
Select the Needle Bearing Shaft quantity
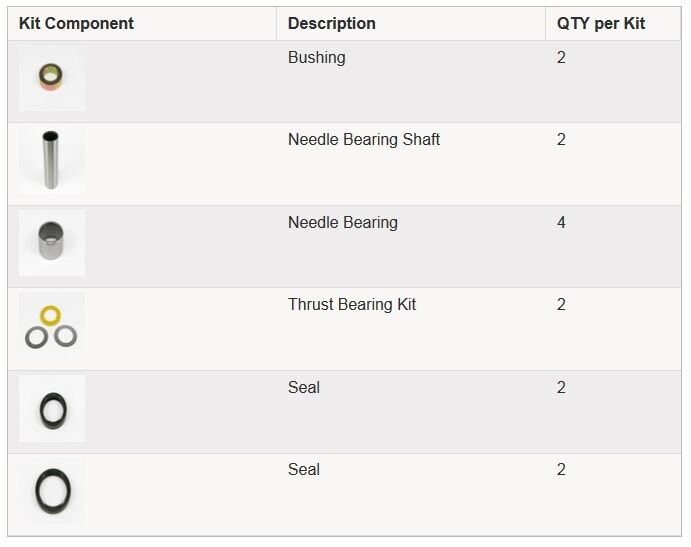(561, 140)
